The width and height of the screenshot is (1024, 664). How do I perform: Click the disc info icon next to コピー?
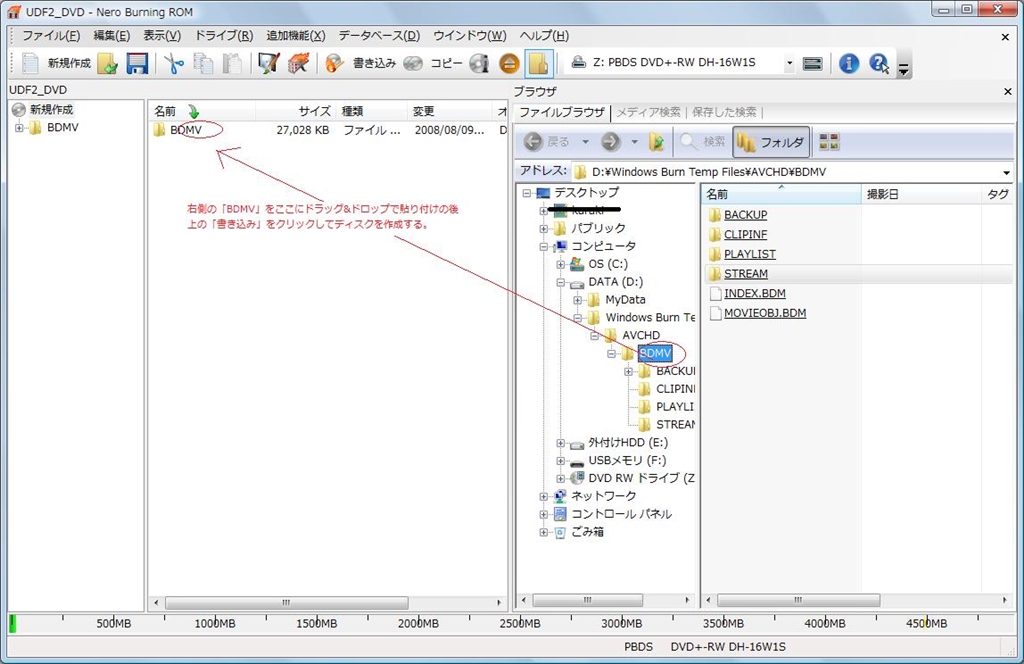[x=479, y=63]
